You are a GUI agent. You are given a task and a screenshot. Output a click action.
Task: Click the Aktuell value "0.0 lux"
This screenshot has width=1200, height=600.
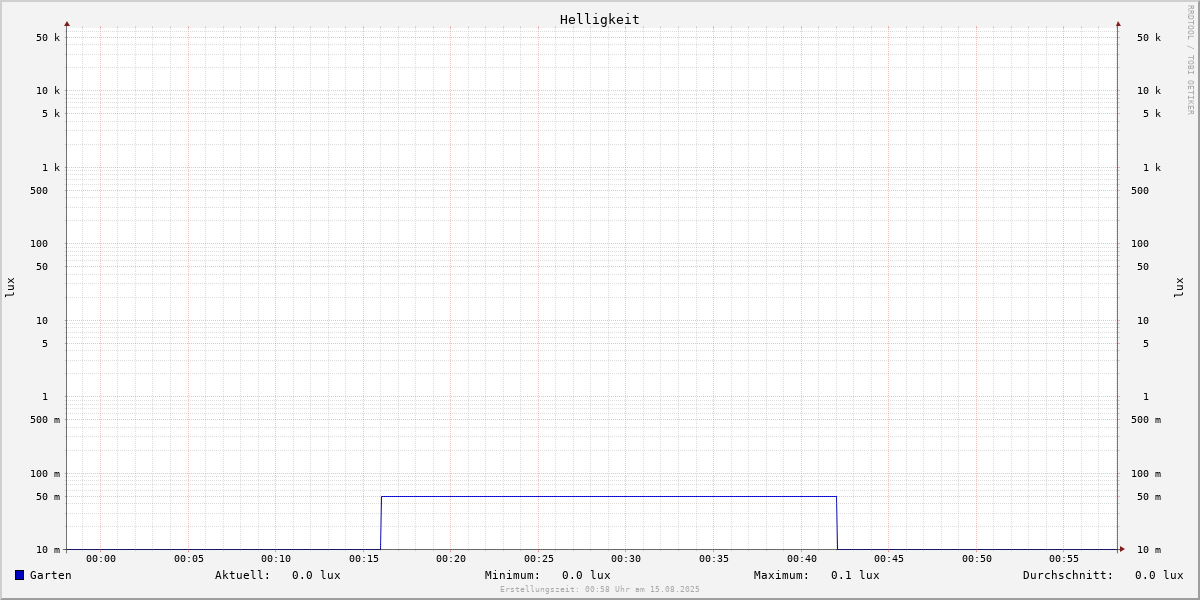[x=316, y=575]
